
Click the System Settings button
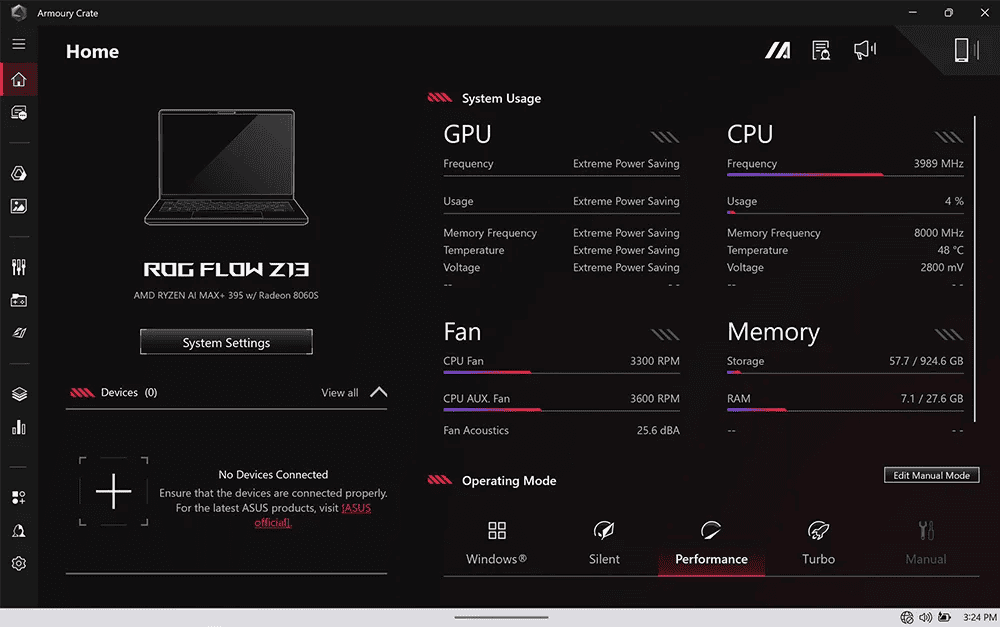pos(226,342)
